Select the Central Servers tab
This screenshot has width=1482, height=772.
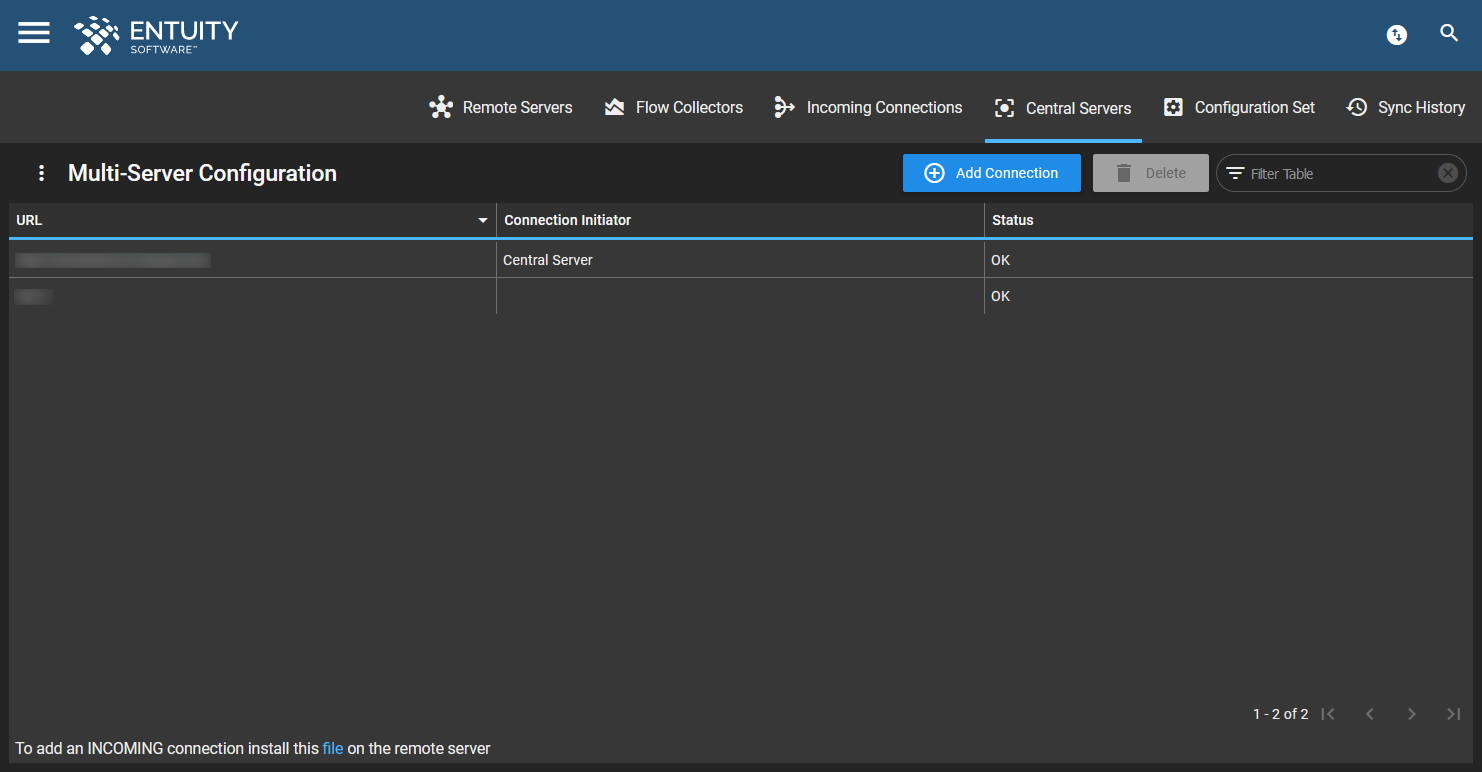pos(1063,108)
